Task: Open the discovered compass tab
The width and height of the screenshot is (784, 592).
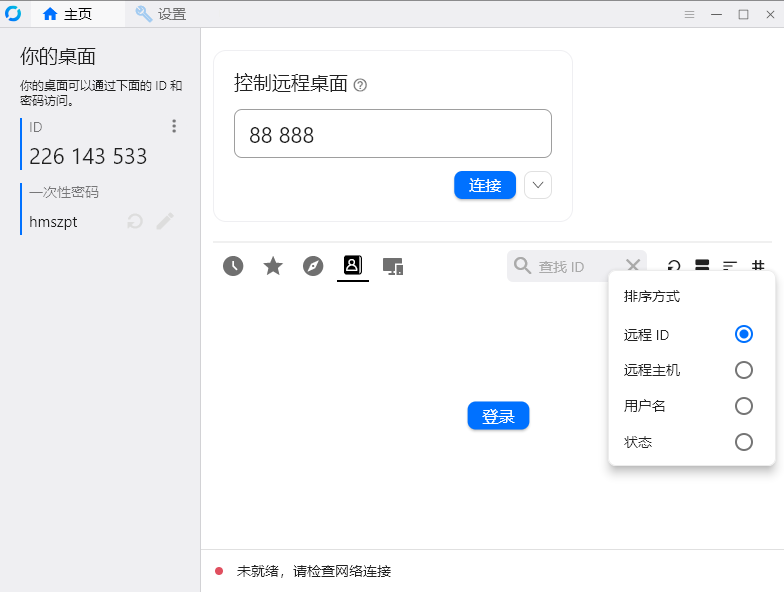Action: [x=313, y=266]
